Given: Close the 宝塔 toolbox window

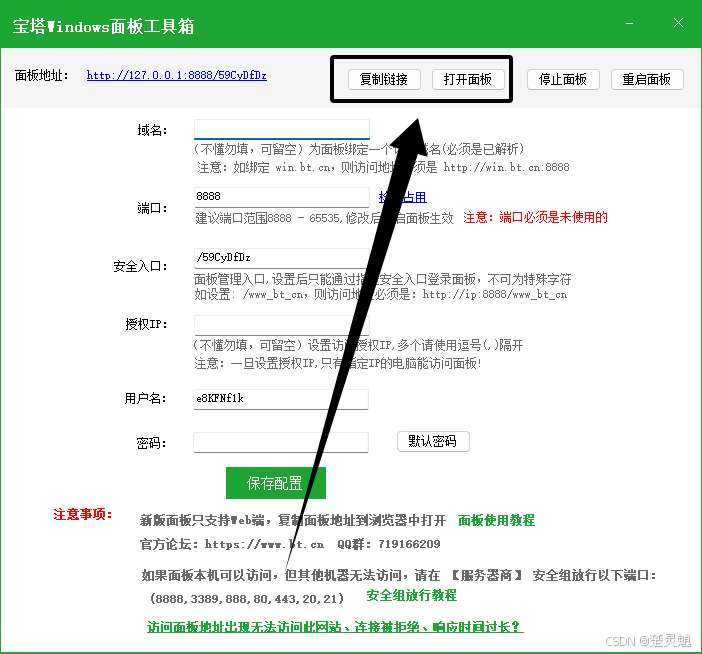Looking at the screenshot, I should click(x=678, y=23).
